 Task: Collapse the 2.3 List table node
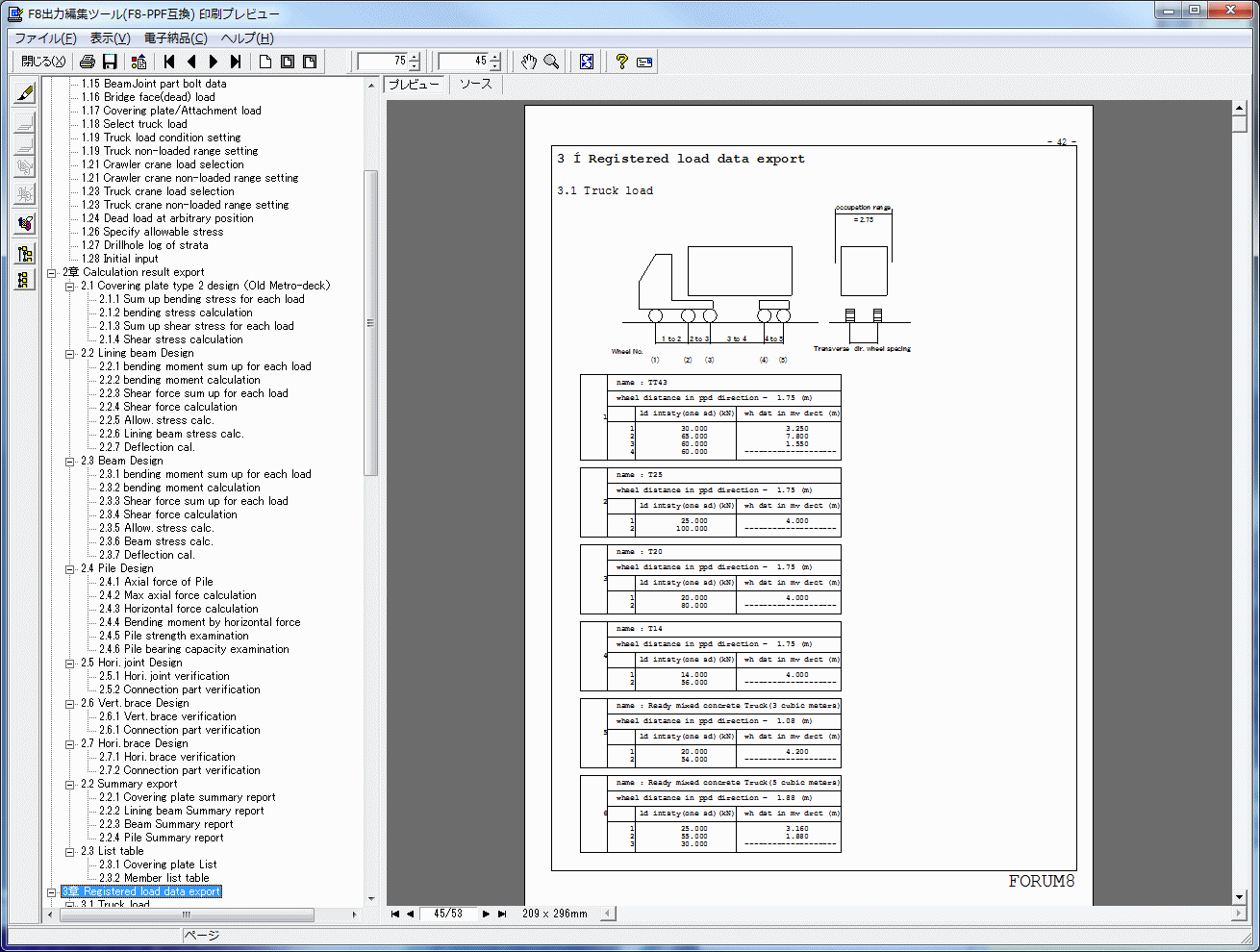point(70,852)
